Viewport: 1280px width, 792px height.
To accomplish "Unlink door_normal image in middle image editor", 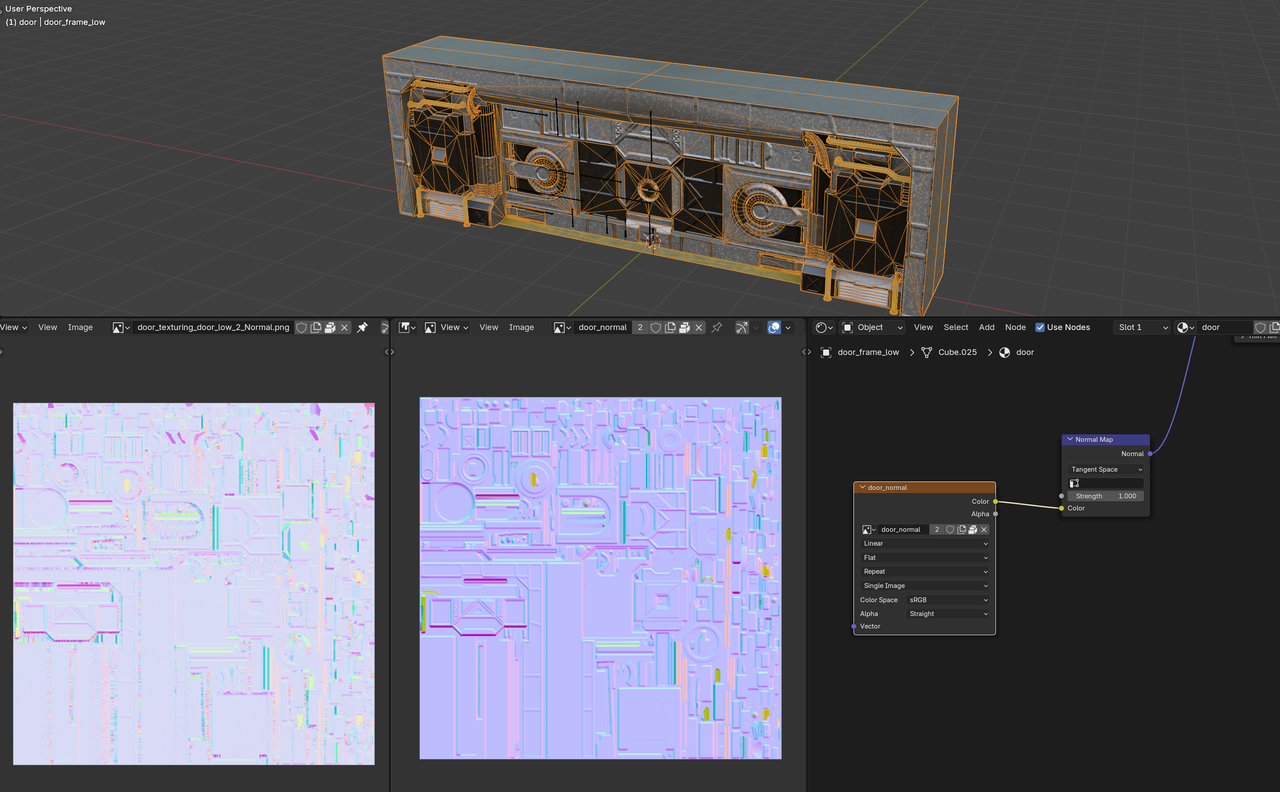I will (699, 327).
